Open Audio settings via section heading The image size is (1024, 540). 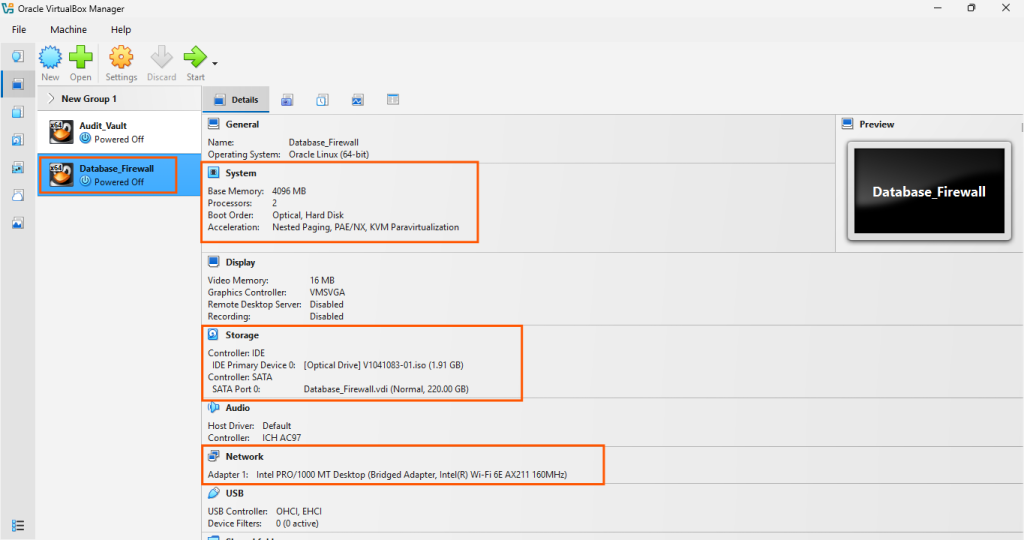[x=238, y=407]
